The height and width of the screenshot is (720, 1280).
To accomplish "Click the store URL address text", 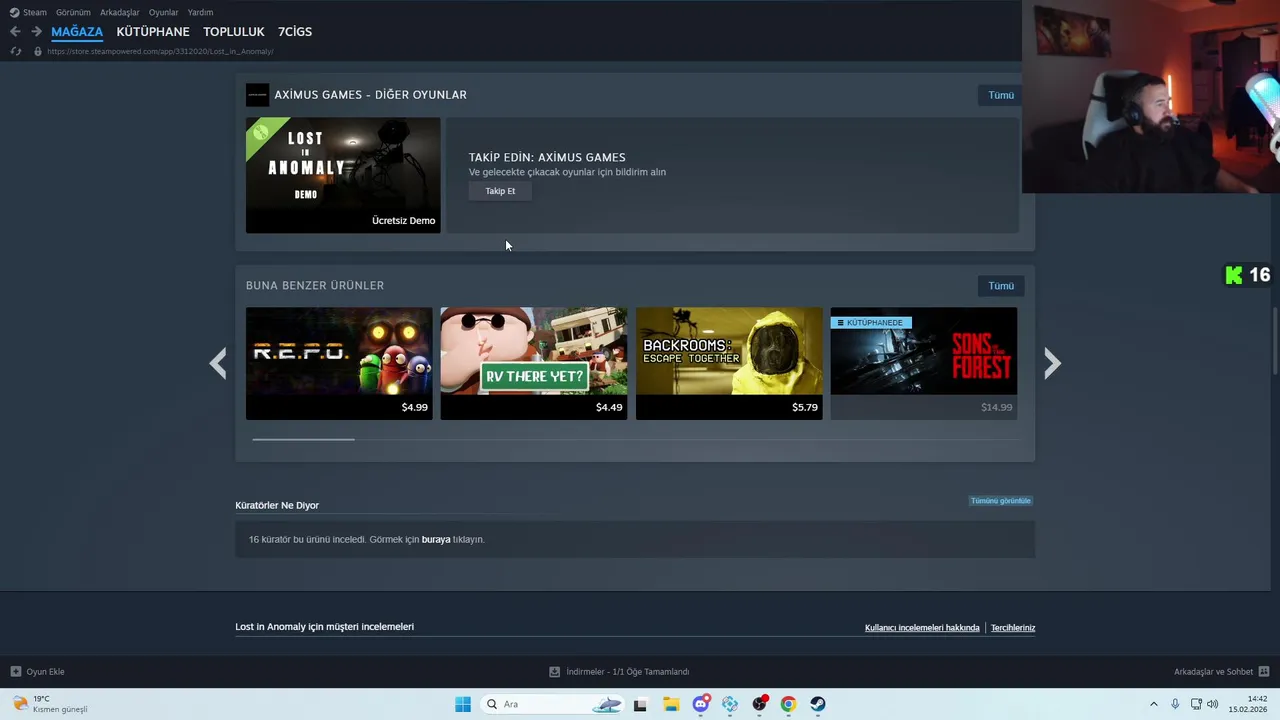I will pyautogui.click(x=160, y=51).
